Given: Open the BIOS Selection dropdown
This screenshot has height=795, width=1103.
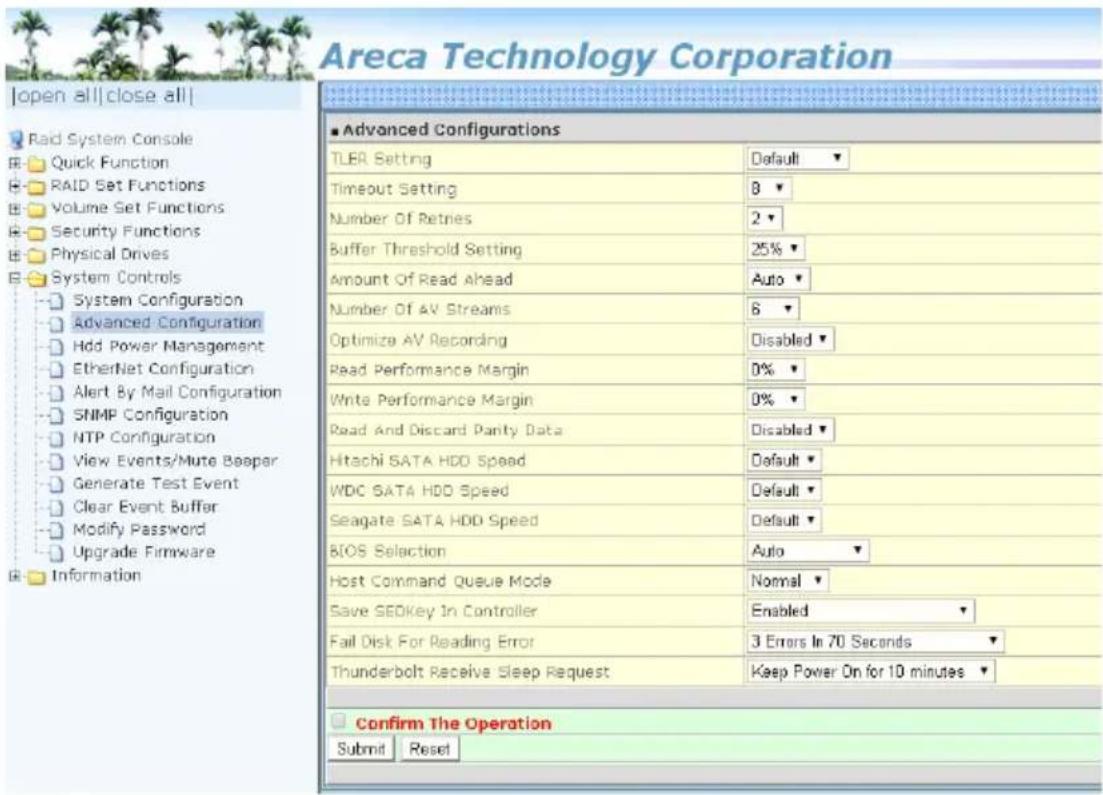Looking at the screenshot, I should pos(808,551).
